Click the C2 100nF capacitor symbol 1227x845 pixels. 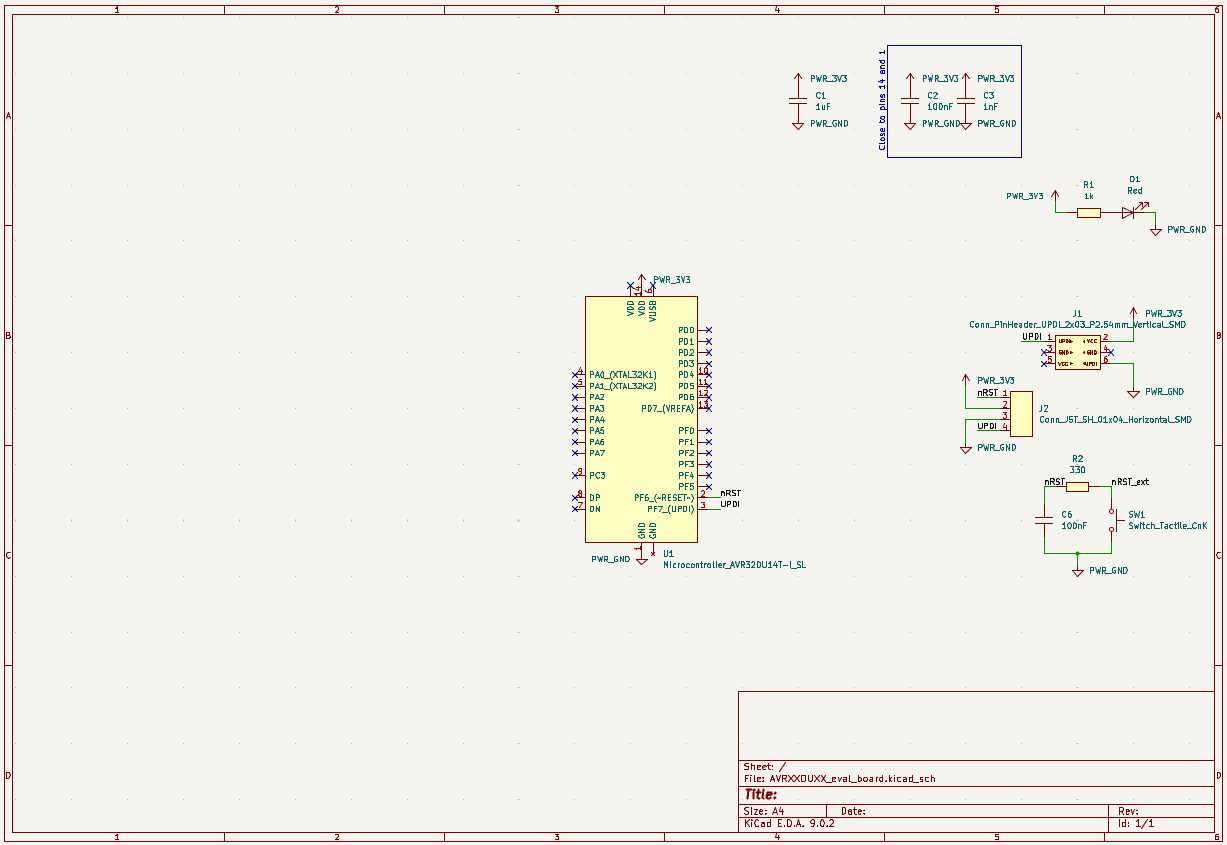coord(910,100)
